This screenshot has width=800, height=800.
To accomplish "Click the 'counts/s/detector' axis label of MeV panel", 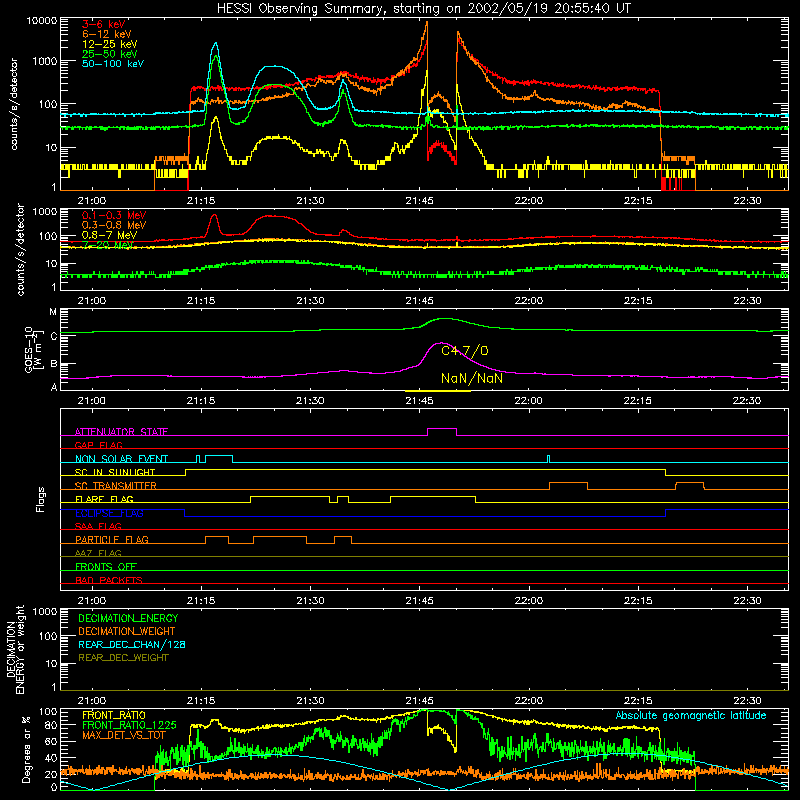I will click(20, 249).
